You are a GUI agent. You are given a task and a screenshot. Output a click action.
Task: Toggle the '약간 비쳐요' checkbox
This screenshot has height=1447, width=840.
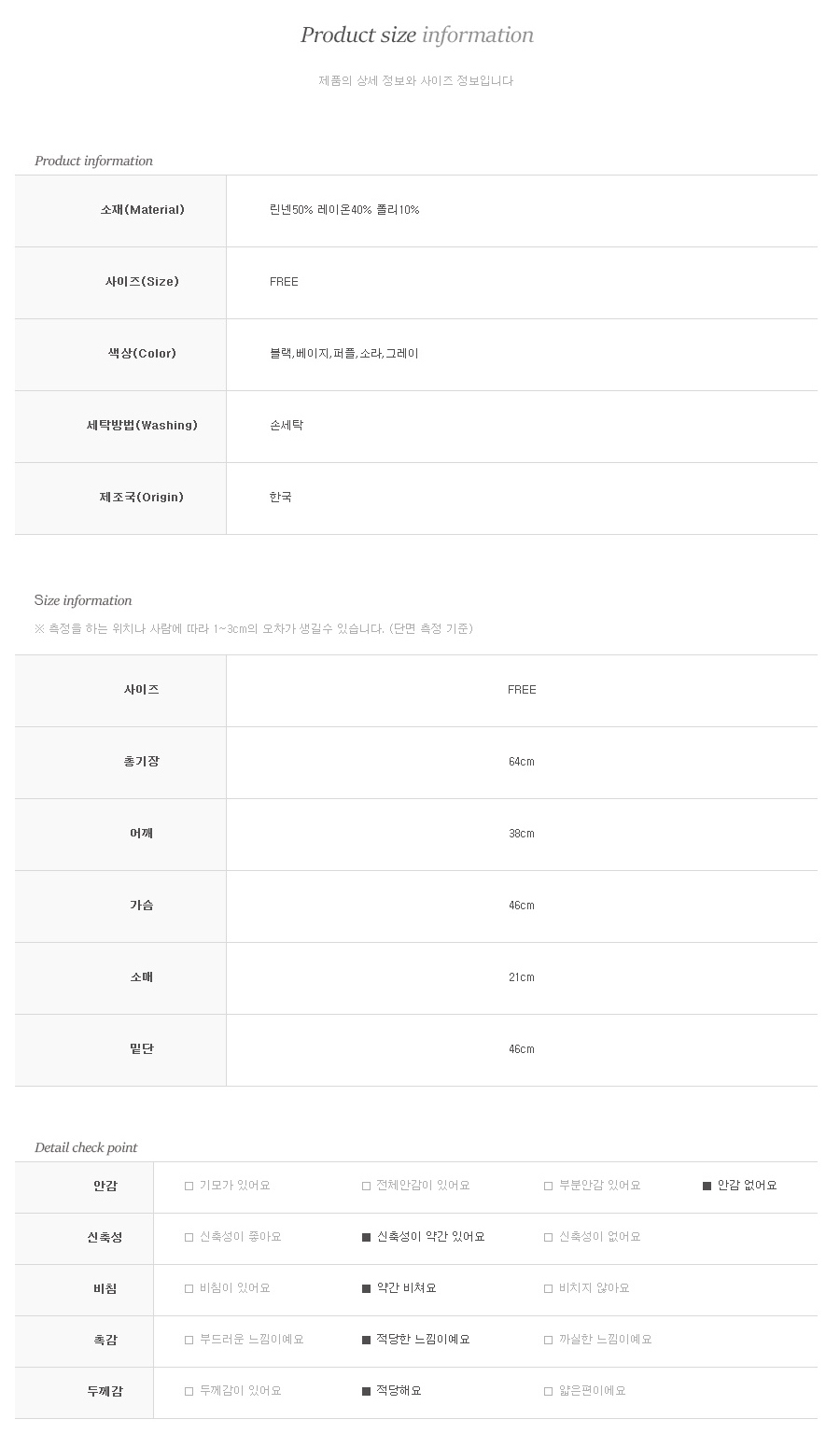pyautogui.click(x=367, y=1288)
